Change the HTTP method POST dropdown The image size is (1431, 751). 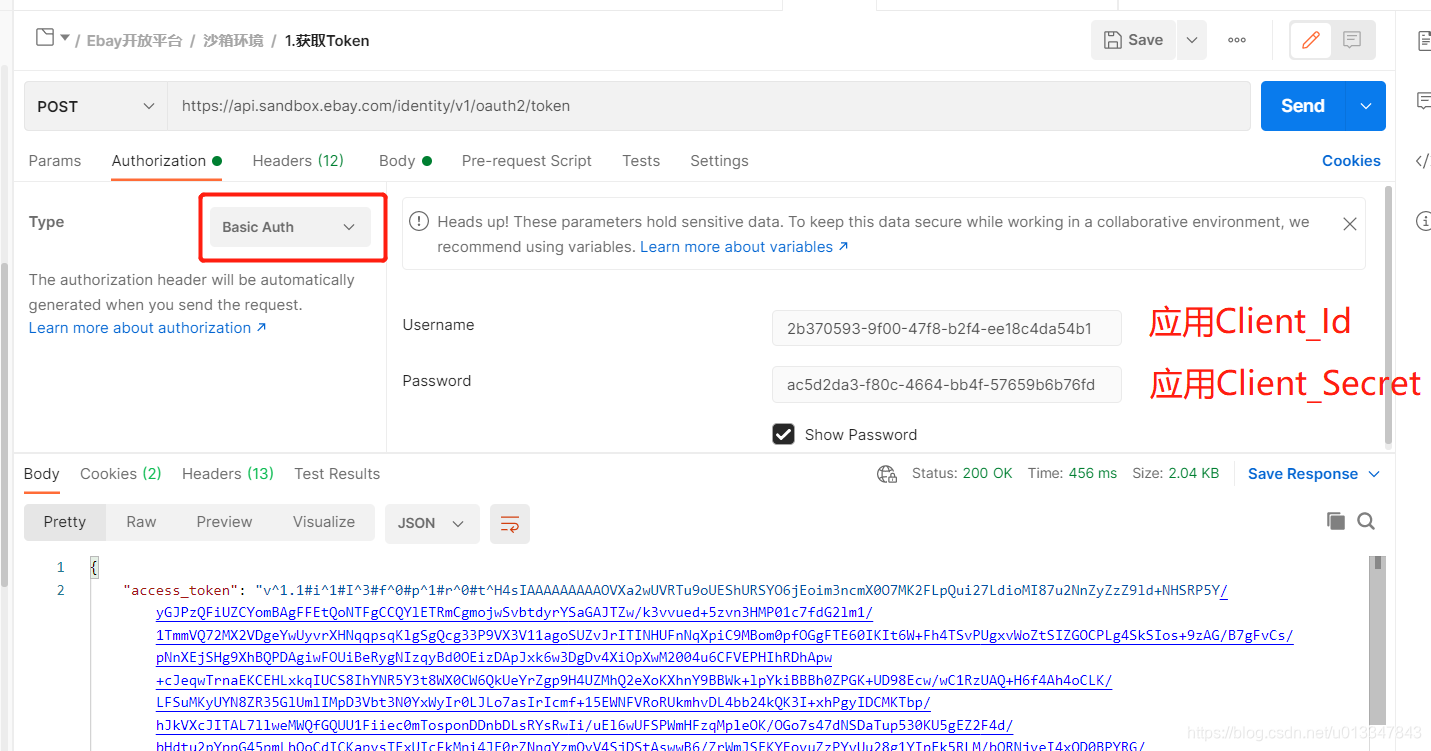(x=96, y=106)
